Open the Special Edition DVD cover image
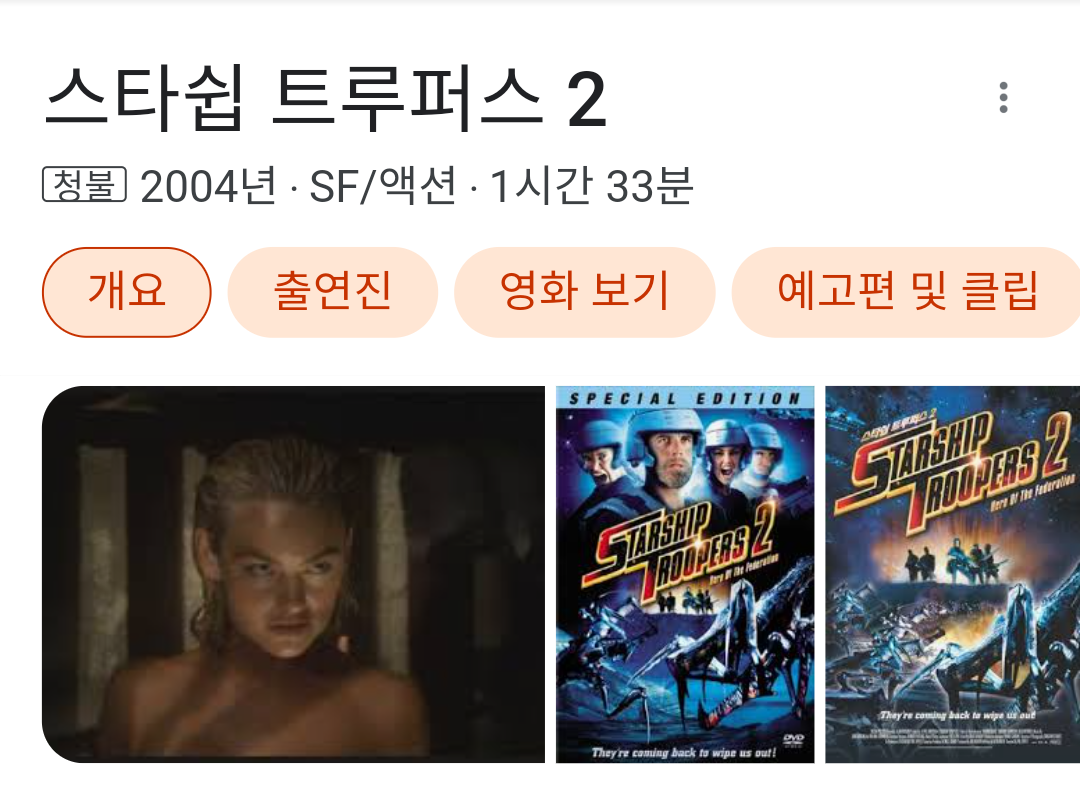The height and width of the screenshot is (790, 1080). (685, 574)
